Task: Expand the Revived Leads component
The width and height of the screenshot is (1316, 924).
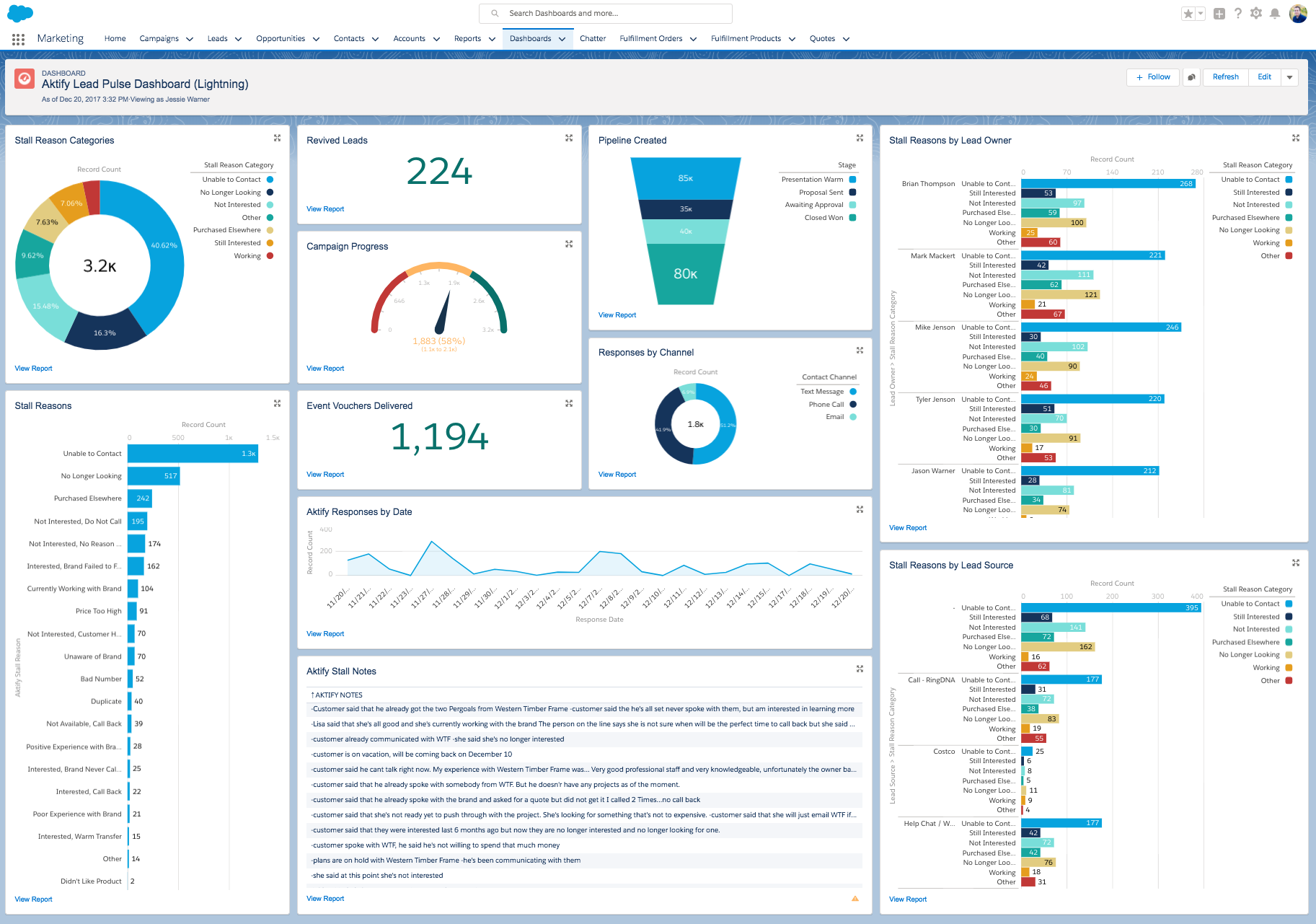Action: 569,138
